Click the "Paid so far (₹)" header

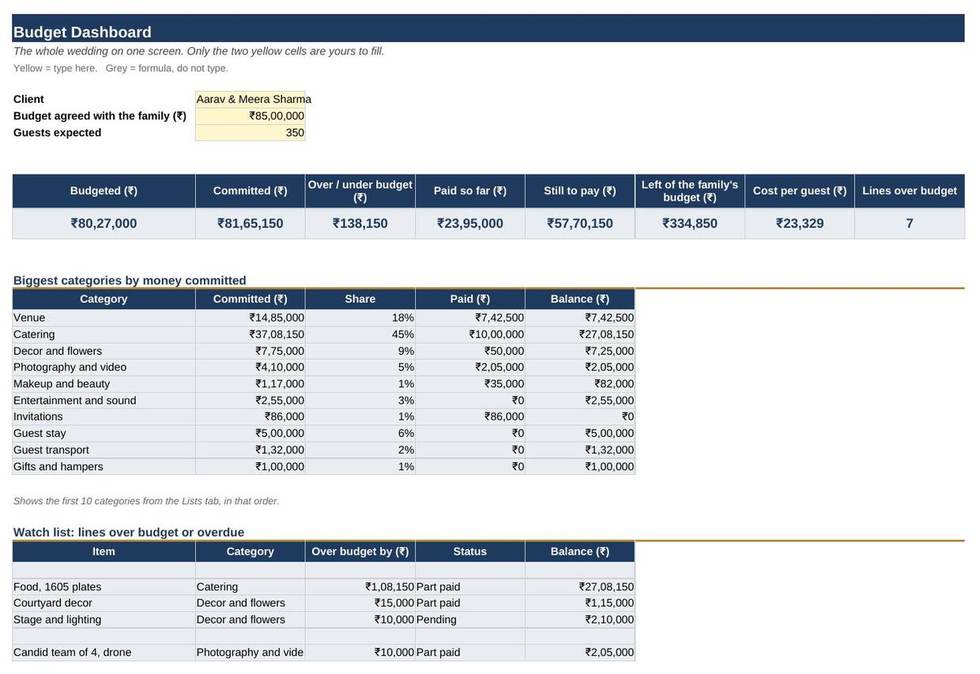(x=470, y=191)
